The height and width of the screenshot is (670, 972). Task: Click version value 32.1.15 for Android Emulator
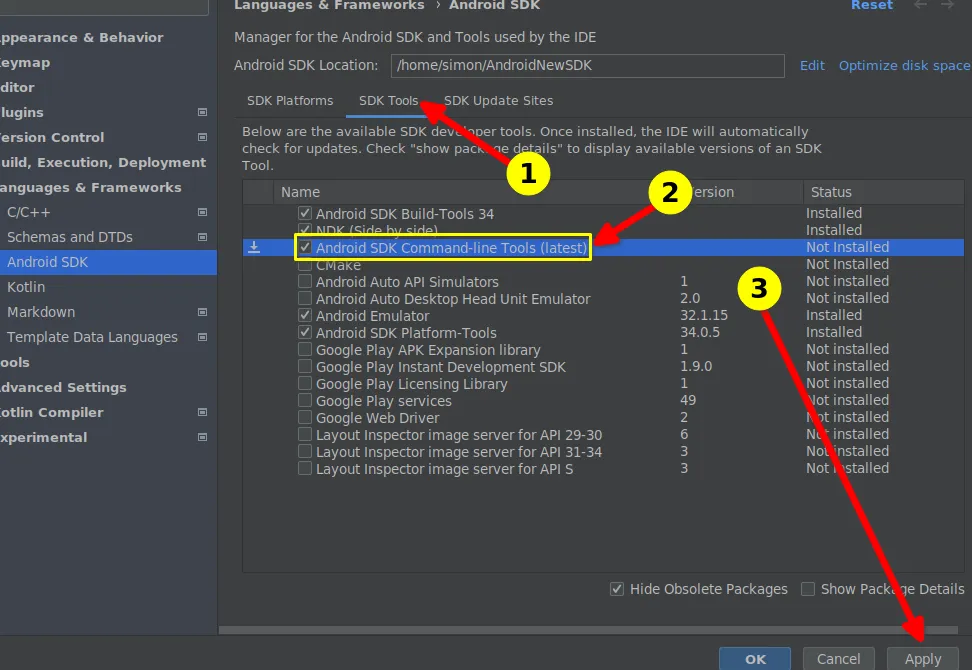pos(704,315)
